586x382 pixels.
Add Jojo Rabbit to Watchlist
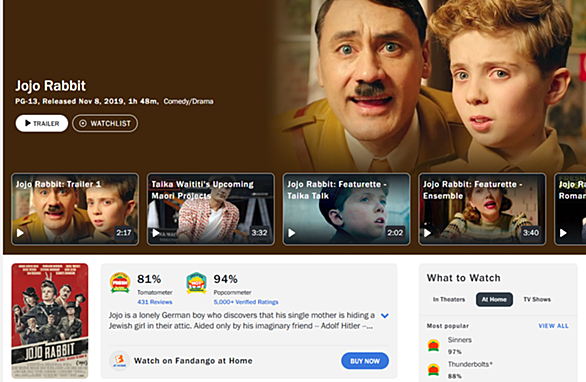105,123
